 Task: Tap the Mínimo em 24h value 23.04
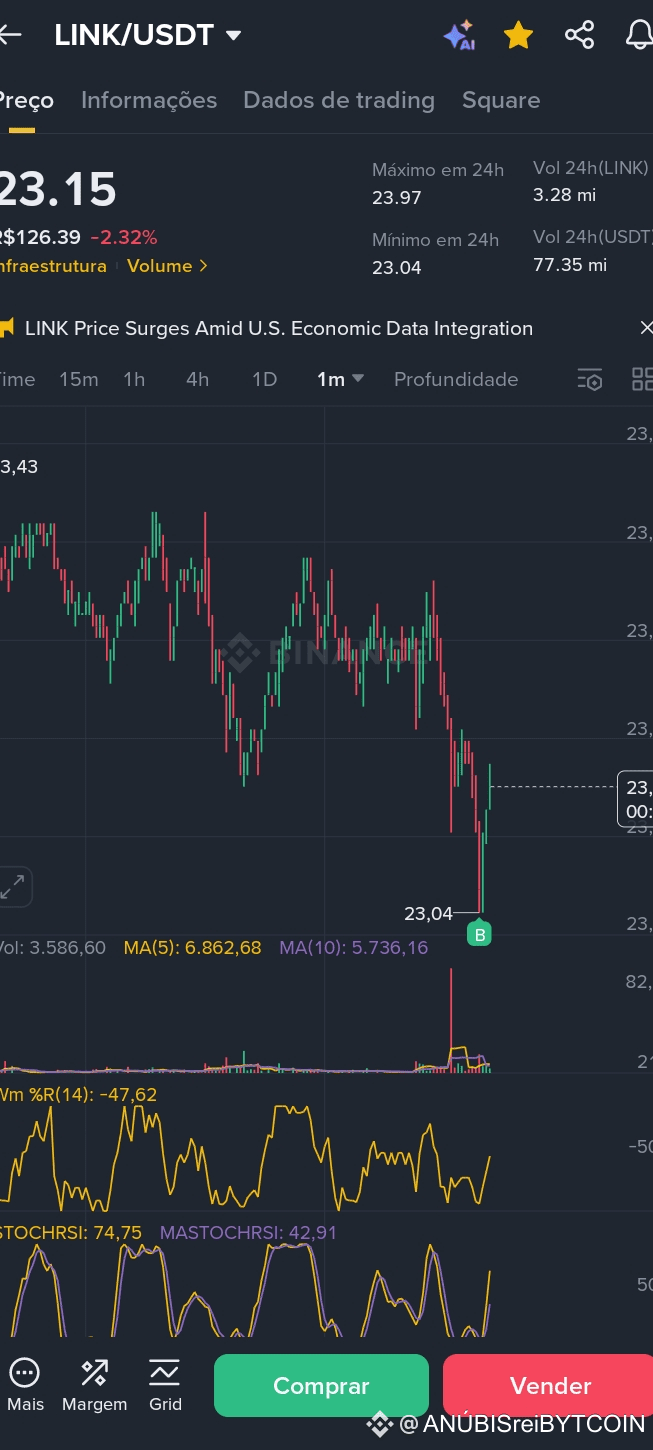coord(397,267)
